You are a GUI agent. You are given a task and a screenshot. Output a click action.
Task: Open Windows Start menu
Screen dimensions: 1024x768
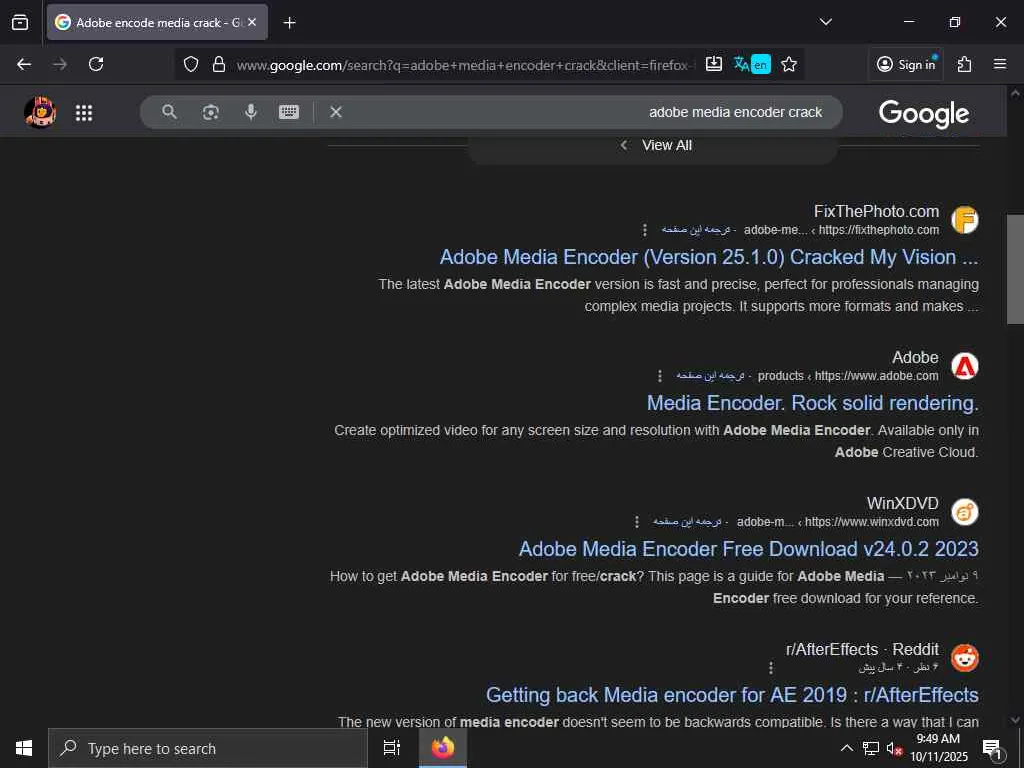coord(24,748)
